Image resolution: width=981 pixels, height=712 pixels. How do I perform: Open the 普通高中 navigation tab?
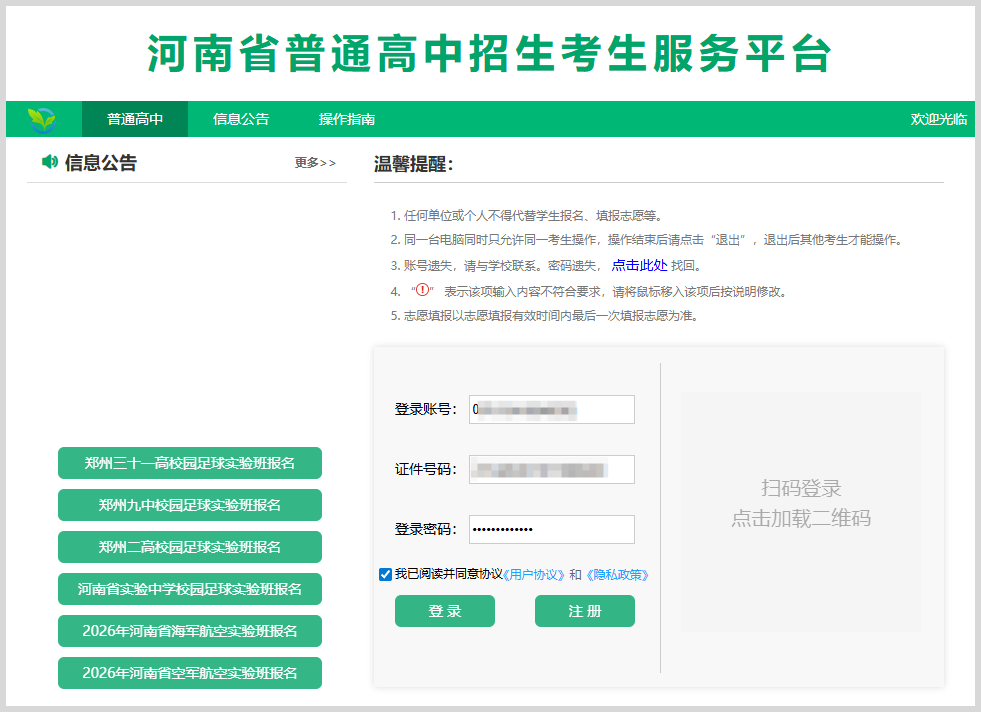pos(135,119)
